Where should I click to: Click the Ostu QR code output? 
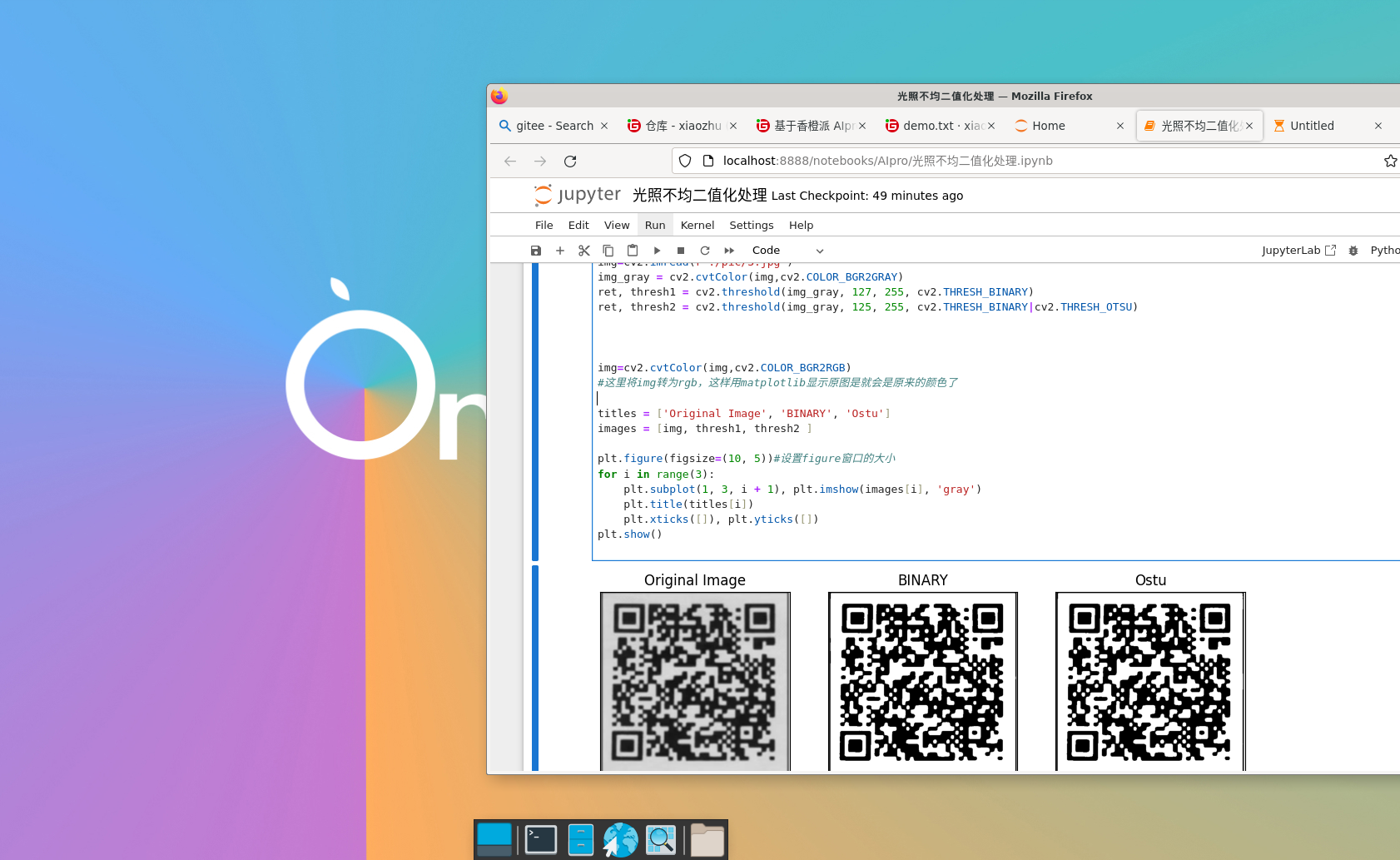1150,681
